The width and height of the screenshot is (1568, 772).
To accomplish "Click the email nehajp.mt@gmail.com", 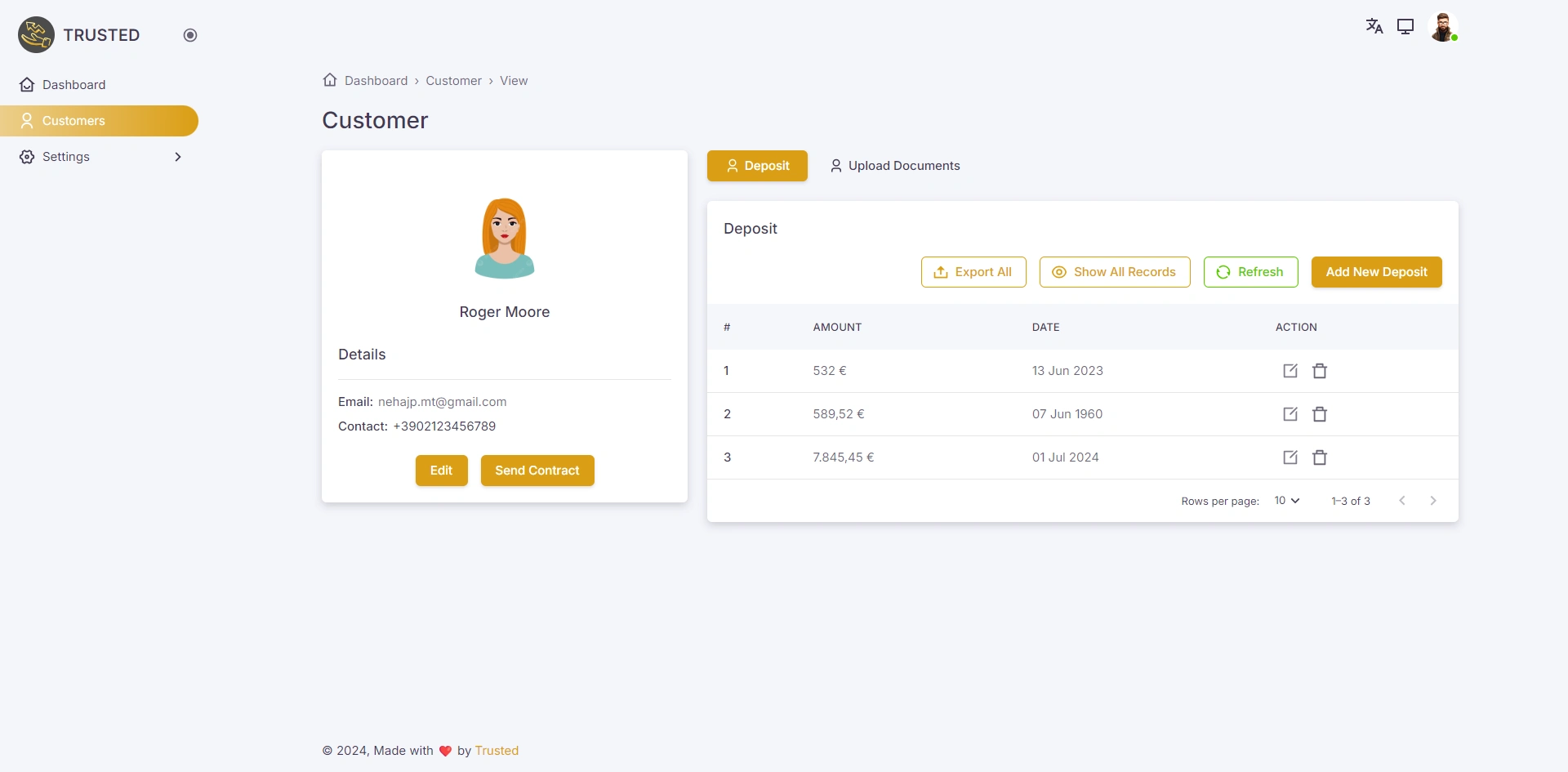I will pos(443,402).
